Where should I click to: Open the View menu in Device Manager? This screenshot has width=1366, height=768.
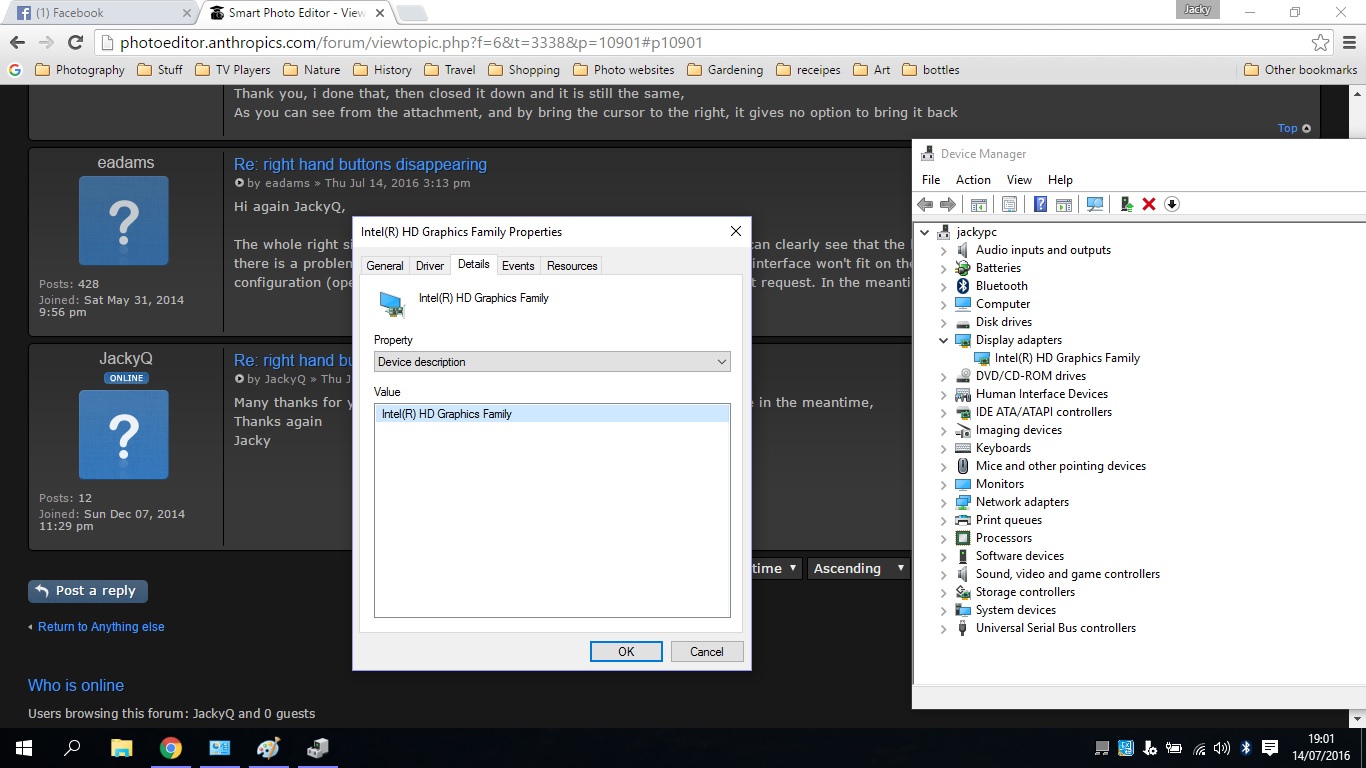pyautogui.click(x=1019, y=180)
